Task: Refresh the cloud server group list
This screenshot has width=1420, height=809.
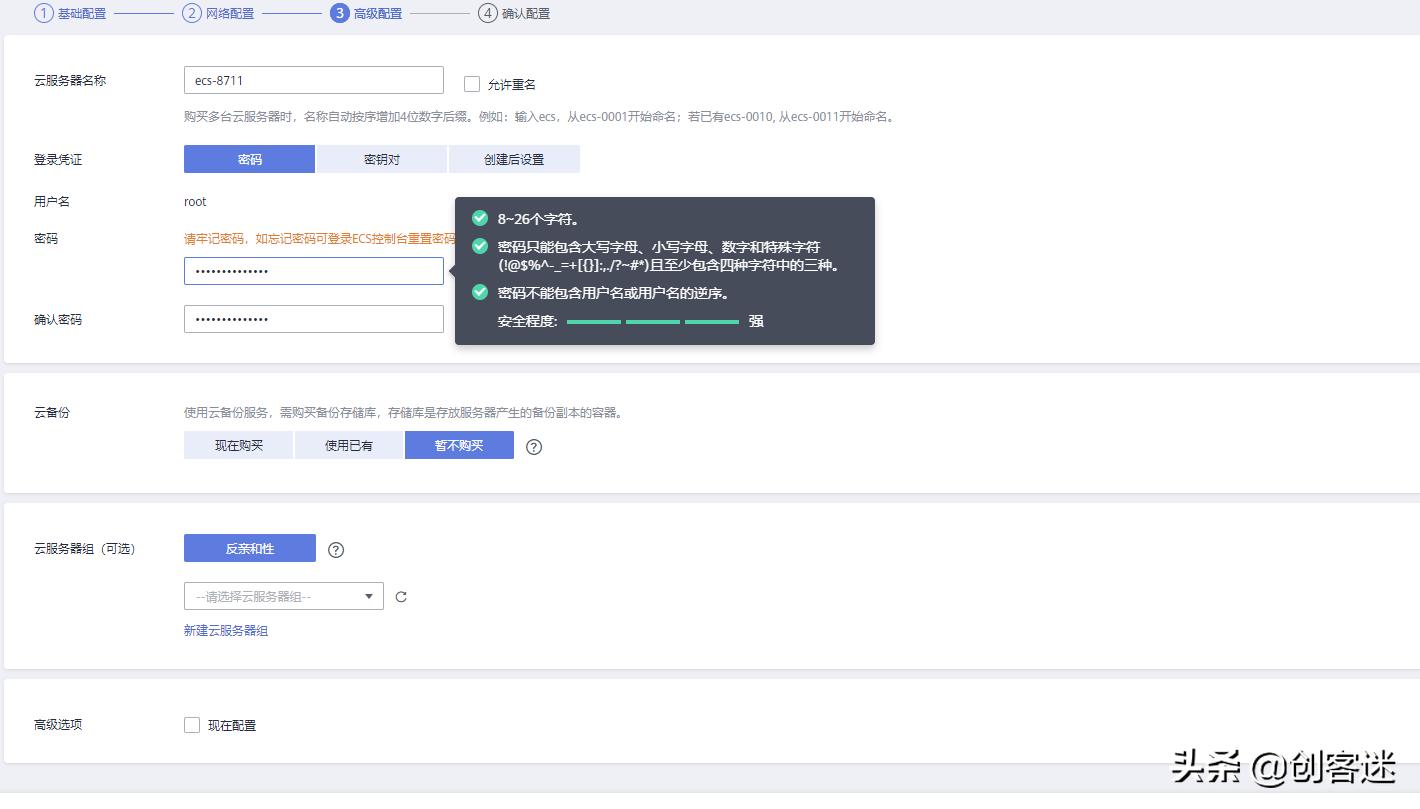Action: tap(401, 595)
